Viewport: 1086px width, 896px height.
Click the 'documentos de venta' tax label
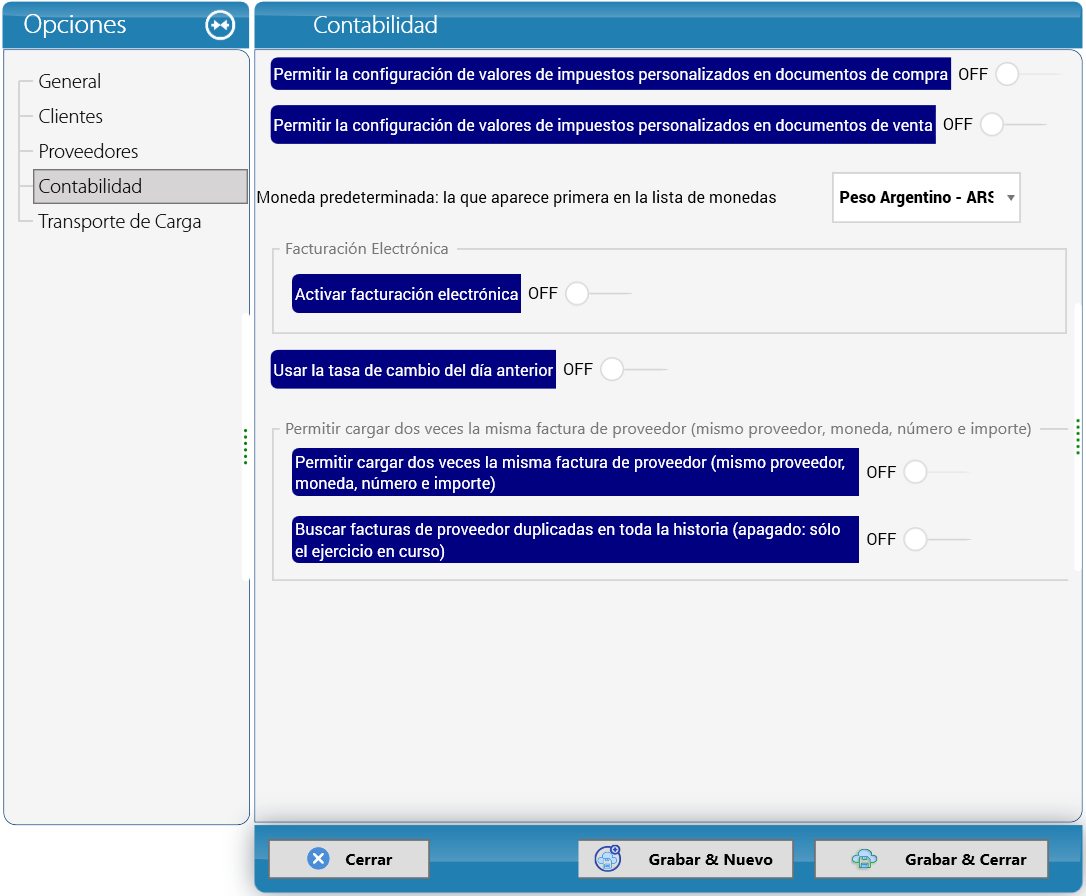(x=603, y=125)
